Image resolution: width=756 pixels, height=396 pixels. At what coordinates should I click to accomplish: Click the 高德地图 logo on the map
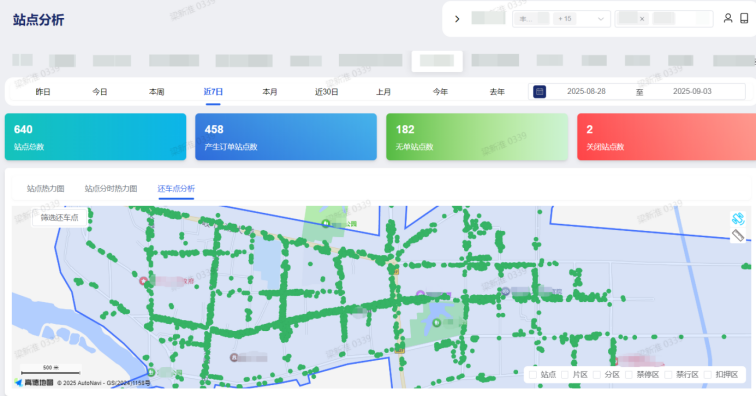coord(34,382)
